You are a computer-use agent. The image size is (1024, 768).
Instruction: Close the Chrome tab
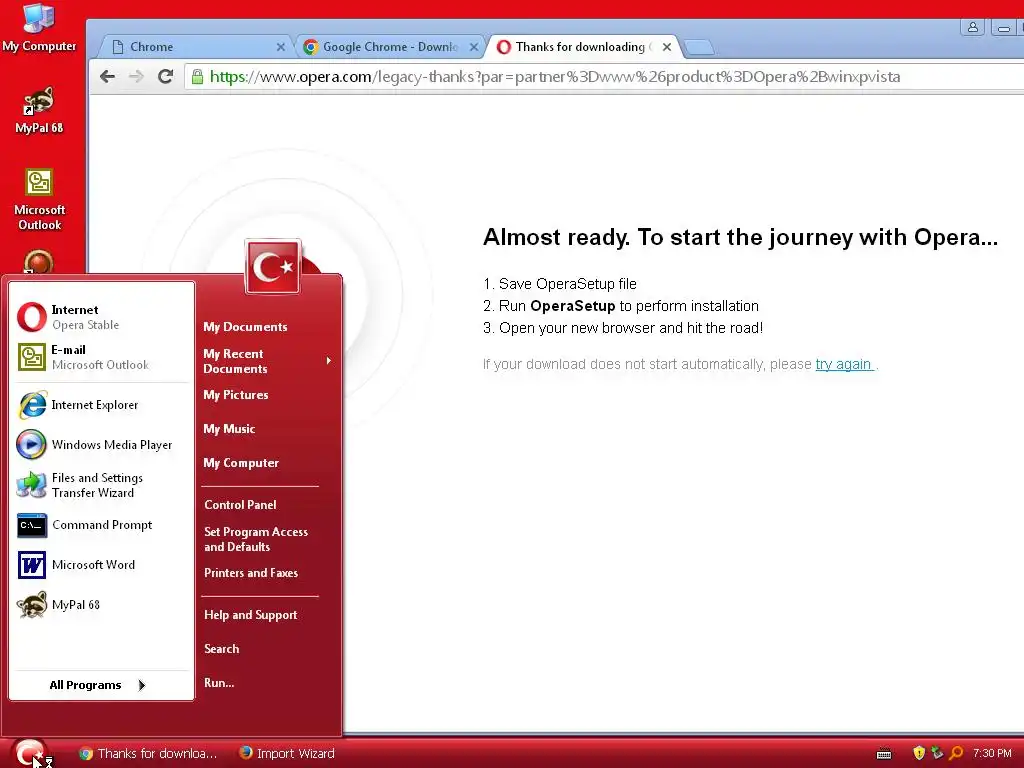[281, 47]
